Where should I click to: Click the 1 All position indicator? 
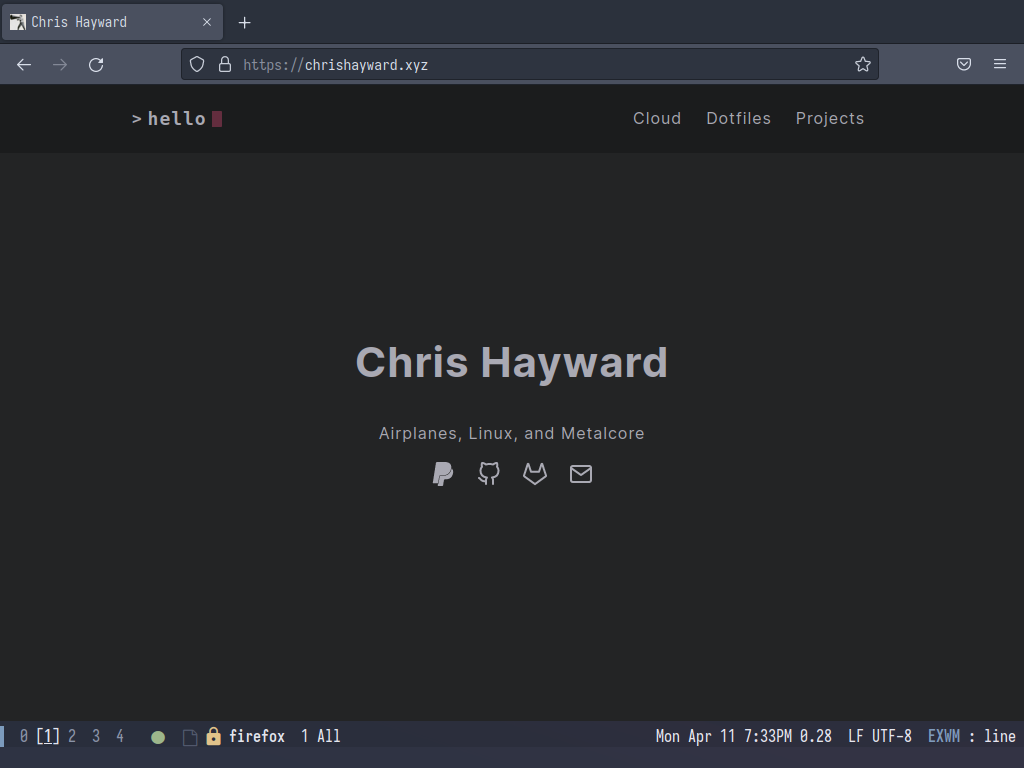321,737
